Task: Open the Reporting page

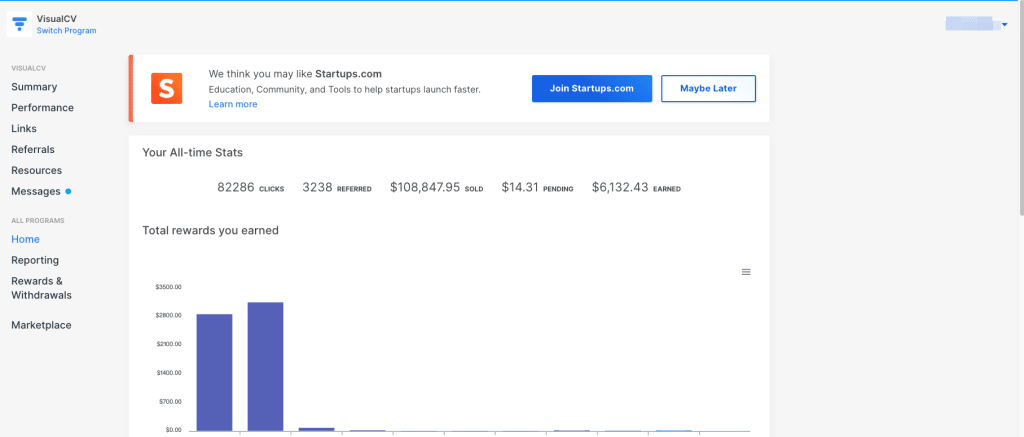Action: 35,260
